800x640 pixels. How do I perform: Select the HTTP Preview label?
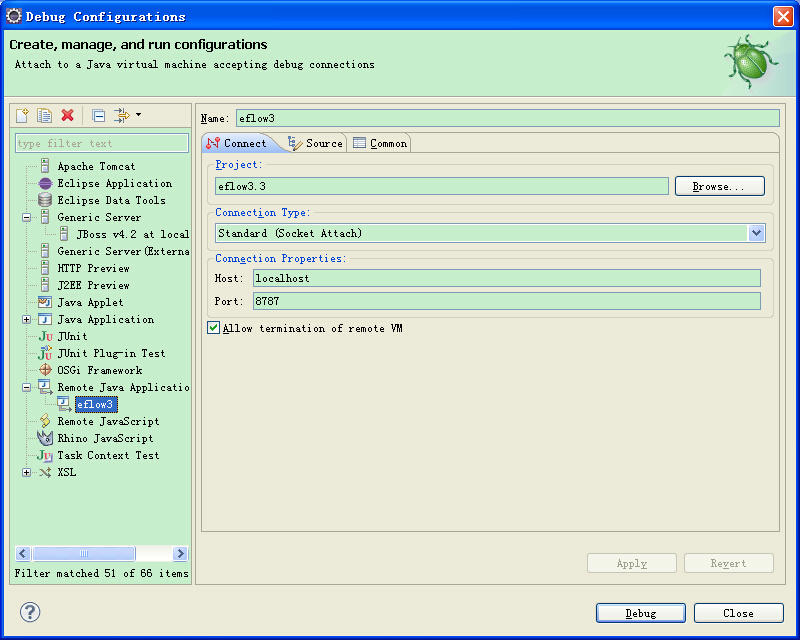click(93, 268)
